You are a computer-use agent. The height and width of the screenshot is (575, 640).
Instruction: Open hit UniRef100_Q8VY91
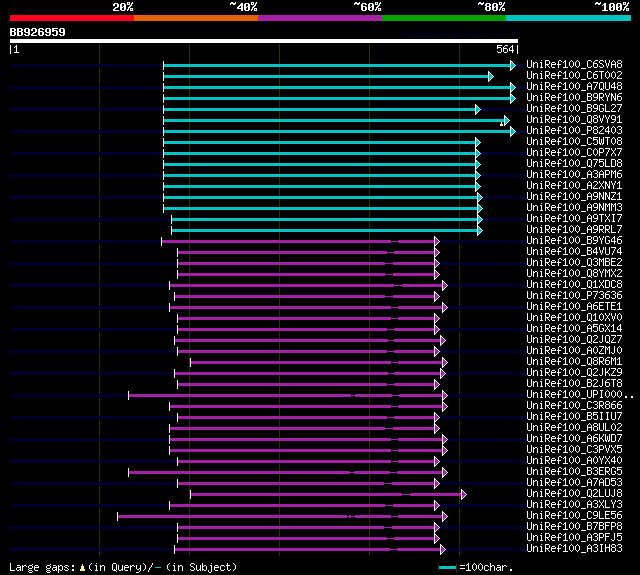(574, 120)
